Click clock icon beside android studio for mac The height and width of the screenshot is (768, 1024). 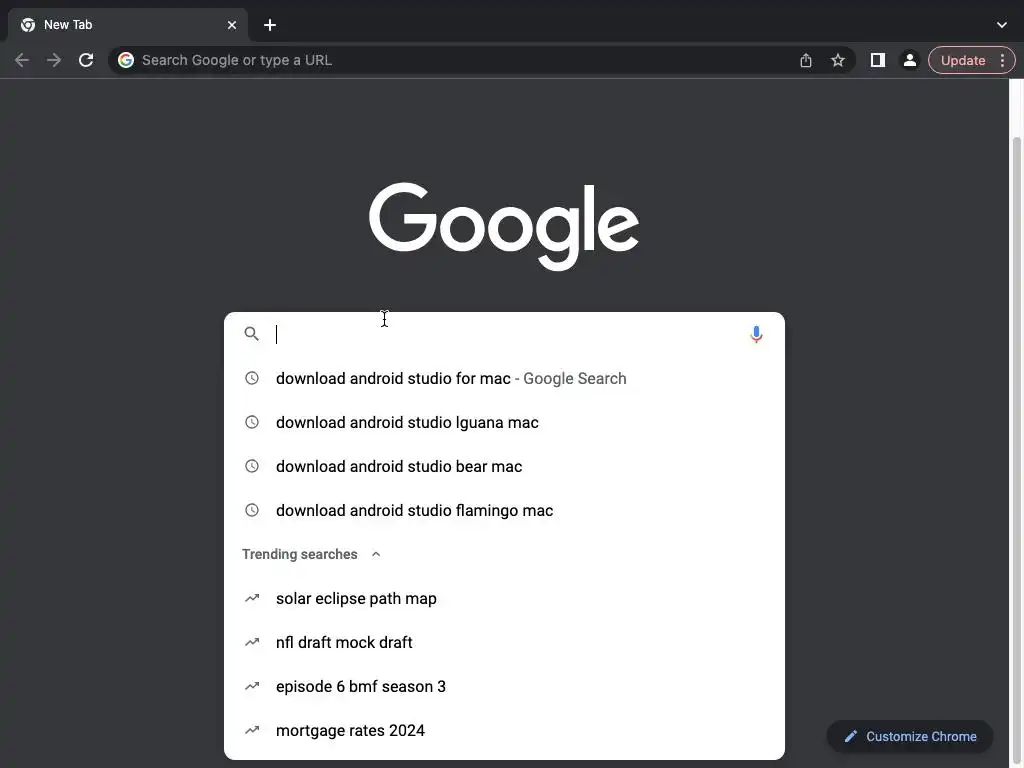click(x=251, y=378)
